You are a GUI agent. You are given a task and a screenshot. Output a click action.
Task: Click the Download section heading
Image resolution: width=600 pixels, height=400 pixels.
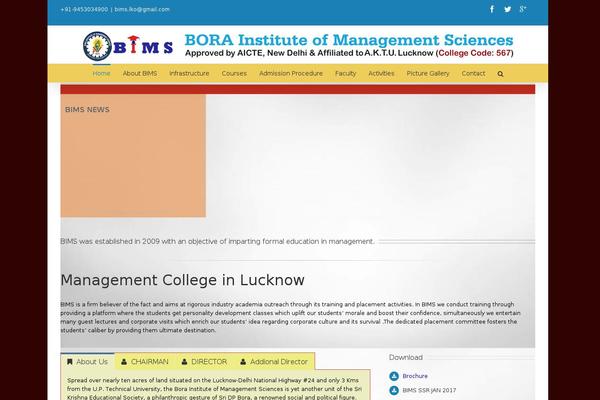pyautogui.click(x=406, y=357)
